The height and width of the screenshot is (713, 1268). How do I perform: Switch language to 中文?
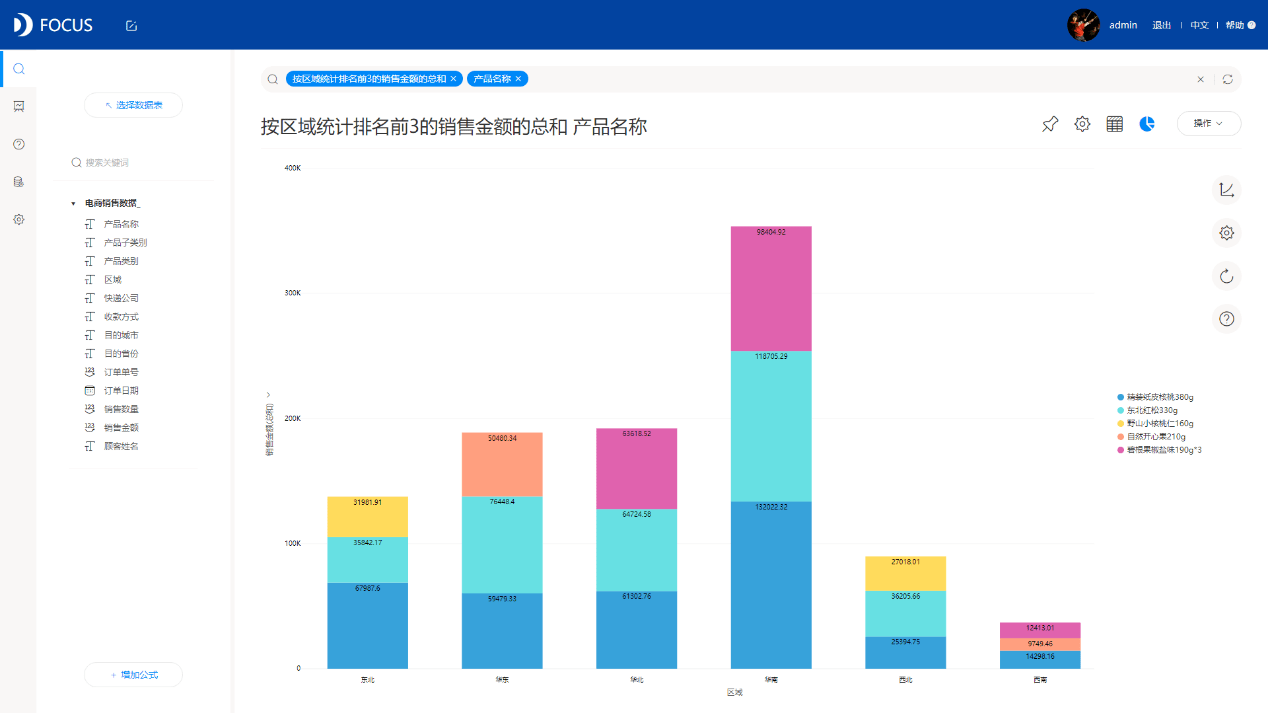[1199, 25]
